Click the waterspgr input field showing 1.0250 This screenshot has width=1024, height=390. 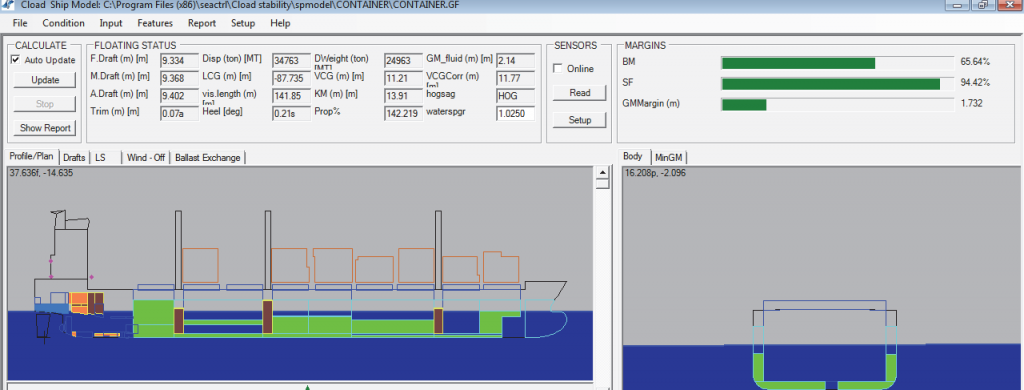tap(515, 114)
